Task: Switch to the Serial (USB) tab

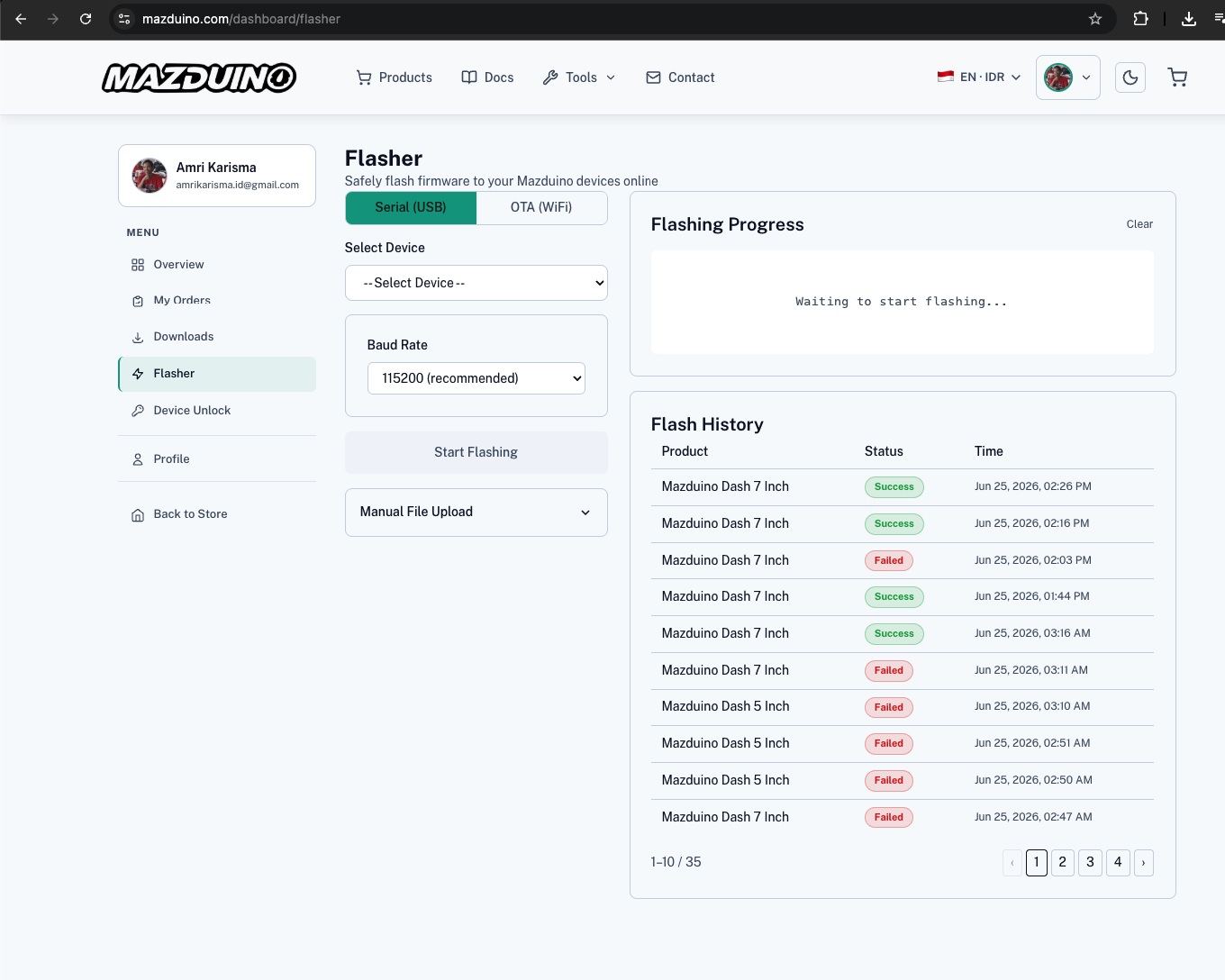Action: click(411, 207)
